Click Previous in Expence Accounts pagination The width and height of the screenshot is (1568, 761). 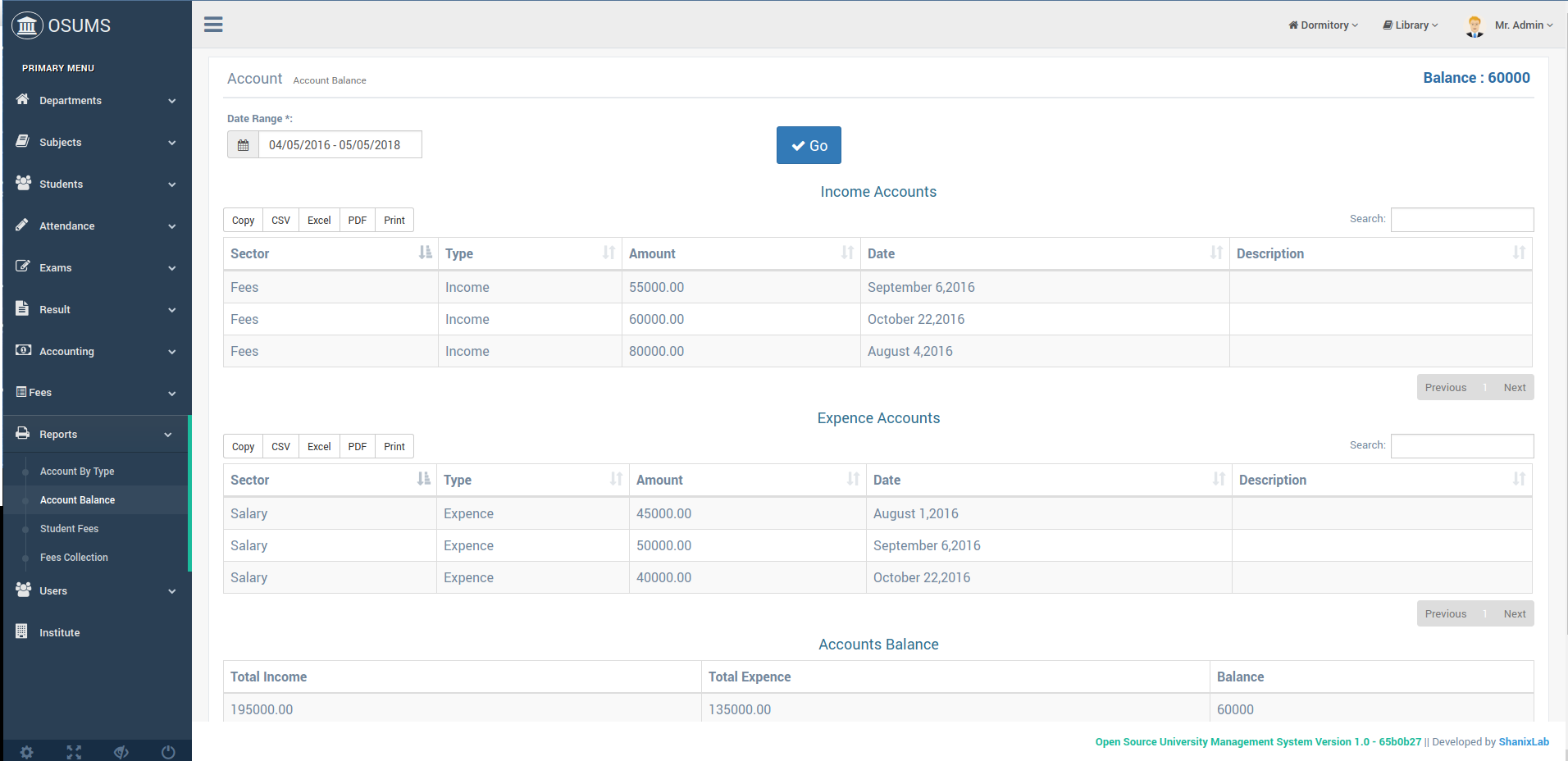pos(1445,613)
